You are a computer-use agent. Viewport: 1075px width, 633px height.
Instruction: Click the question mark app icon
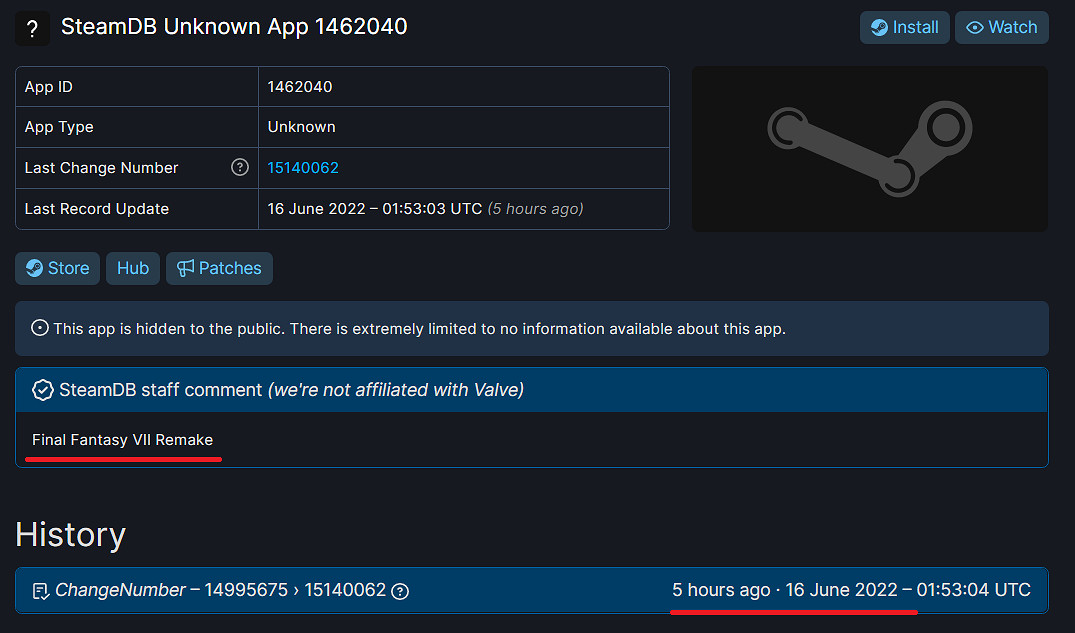tap(32, 28)
